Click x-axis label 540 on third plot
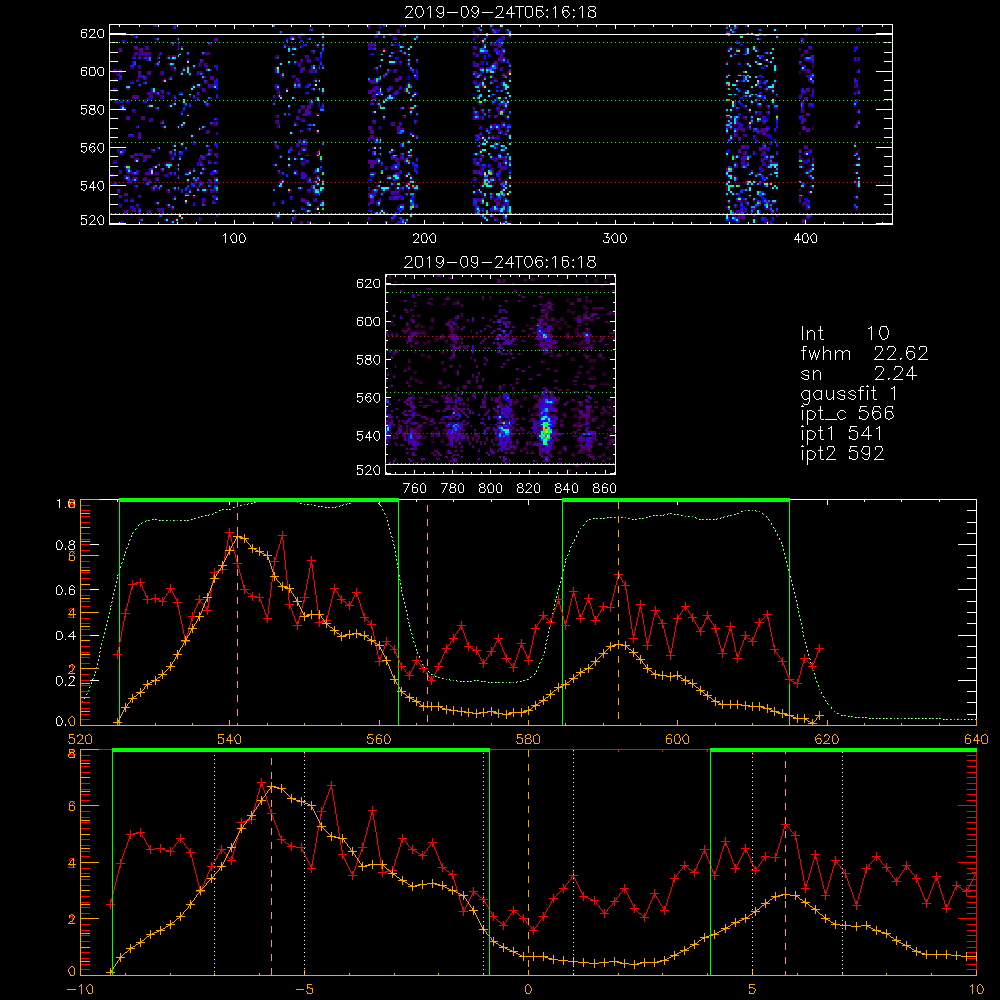Viewport: 1000px width, 1000px height. (x=230, y=740)
